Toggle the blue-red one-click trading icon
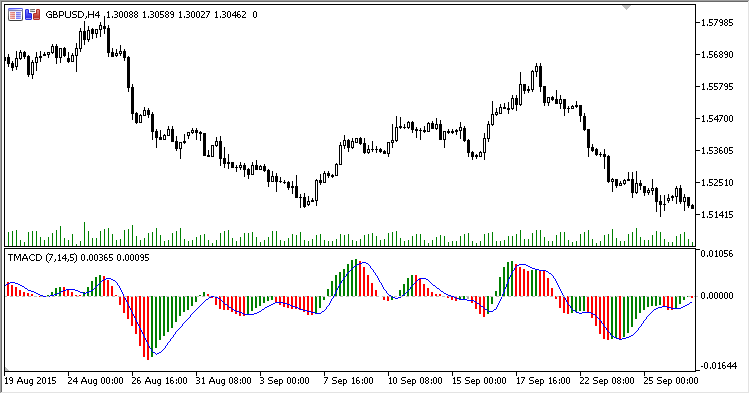The image size is (750, 394). 33,15
